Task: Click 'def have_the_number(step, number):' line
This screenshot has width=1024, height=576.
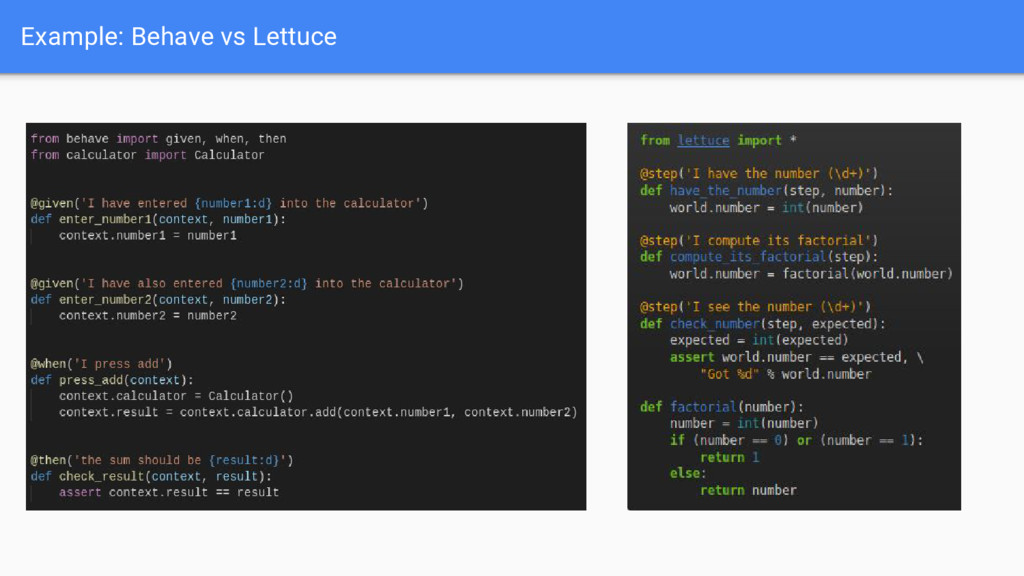Action: 767,191
